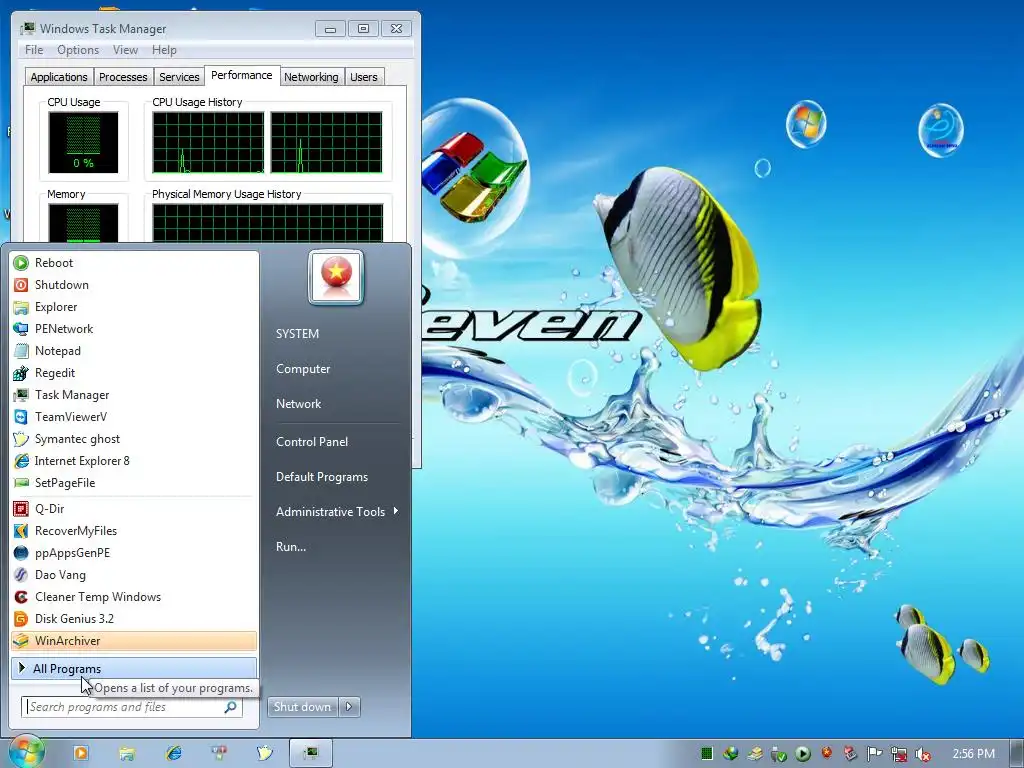This screenshot has height=768, width=1024.
Task: Click the network tray icon with red X
Action: coord(899,754)
